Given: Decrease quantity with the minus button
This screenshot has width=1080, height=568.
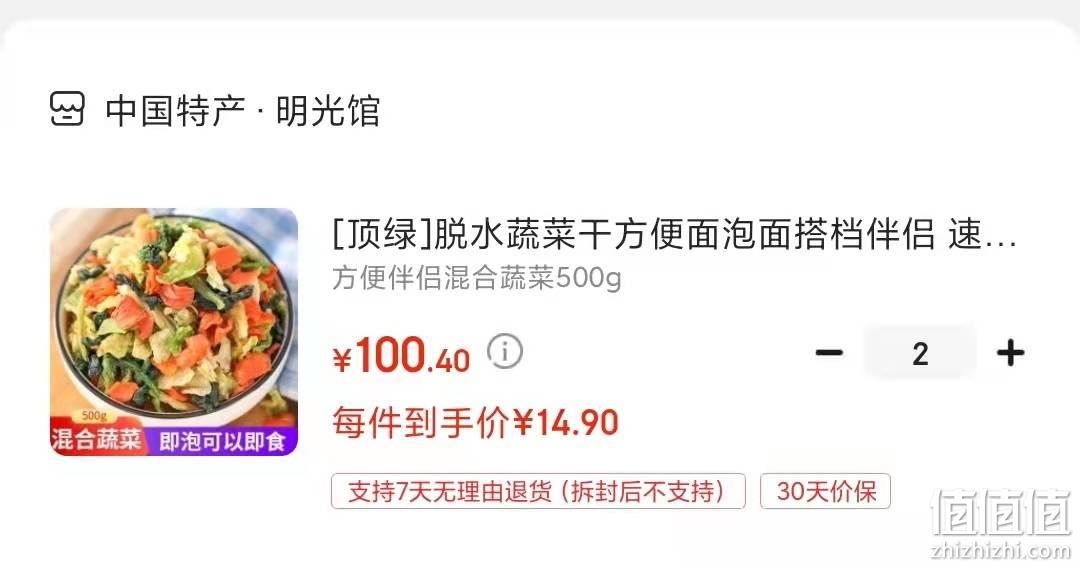Looking at the screenshot, I should pyautogui.click(x=829, y=353).
